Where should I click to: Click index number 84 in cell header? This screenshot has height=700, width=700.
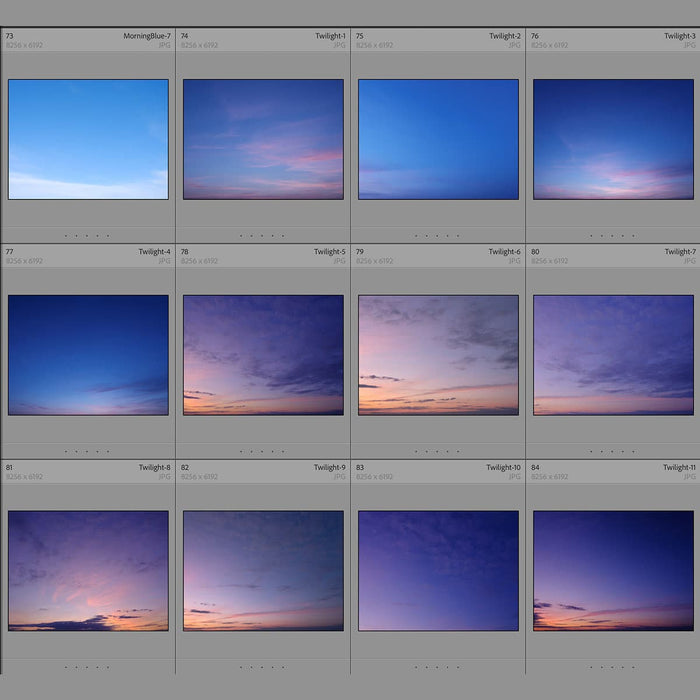(x=535, y=467)
